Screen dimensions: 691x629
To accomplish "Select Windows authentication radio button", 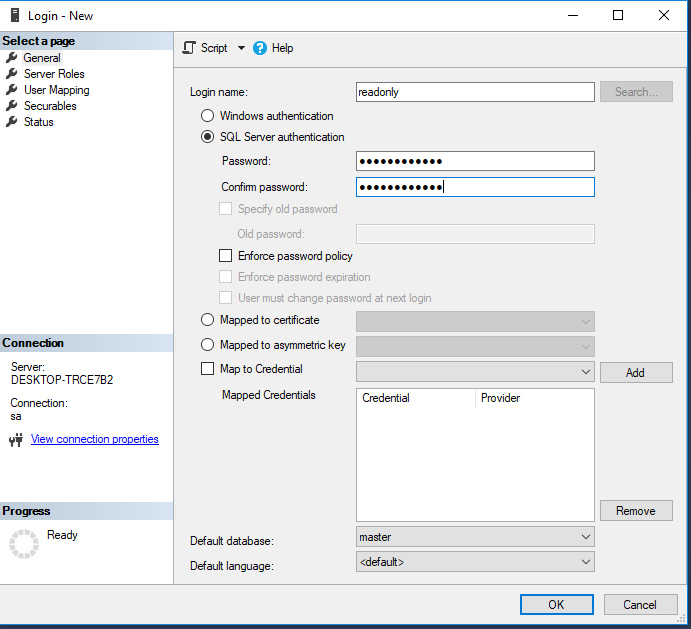I will 208,116.
